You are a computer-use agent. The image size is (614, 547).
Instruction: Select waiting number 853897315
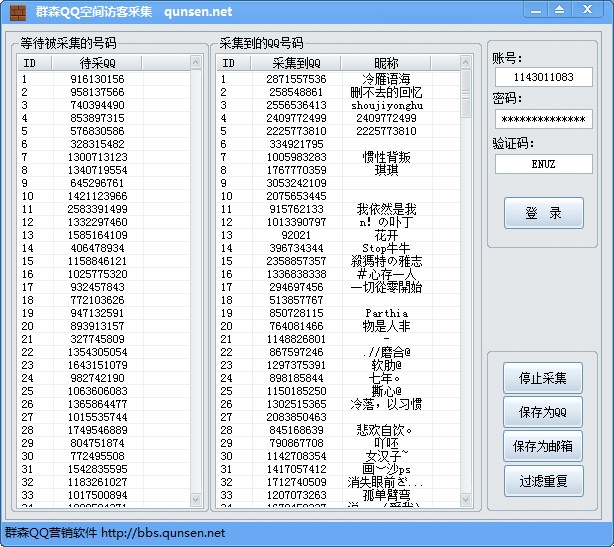tap(97, 118)
